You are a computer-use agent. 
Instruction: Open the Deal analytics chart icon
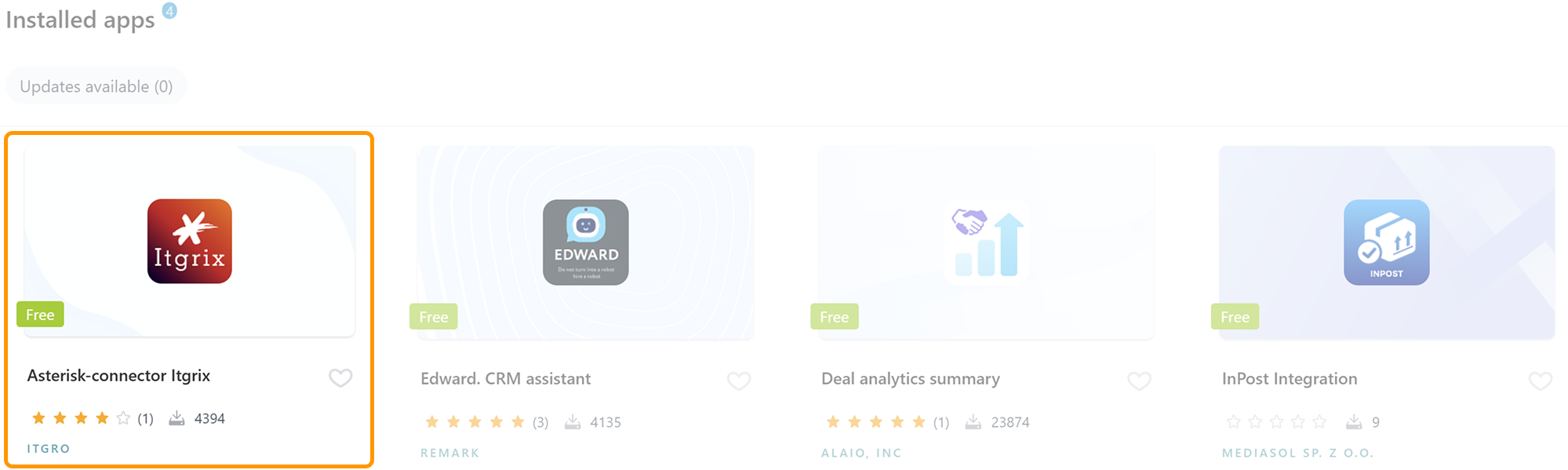coord(986,242)
